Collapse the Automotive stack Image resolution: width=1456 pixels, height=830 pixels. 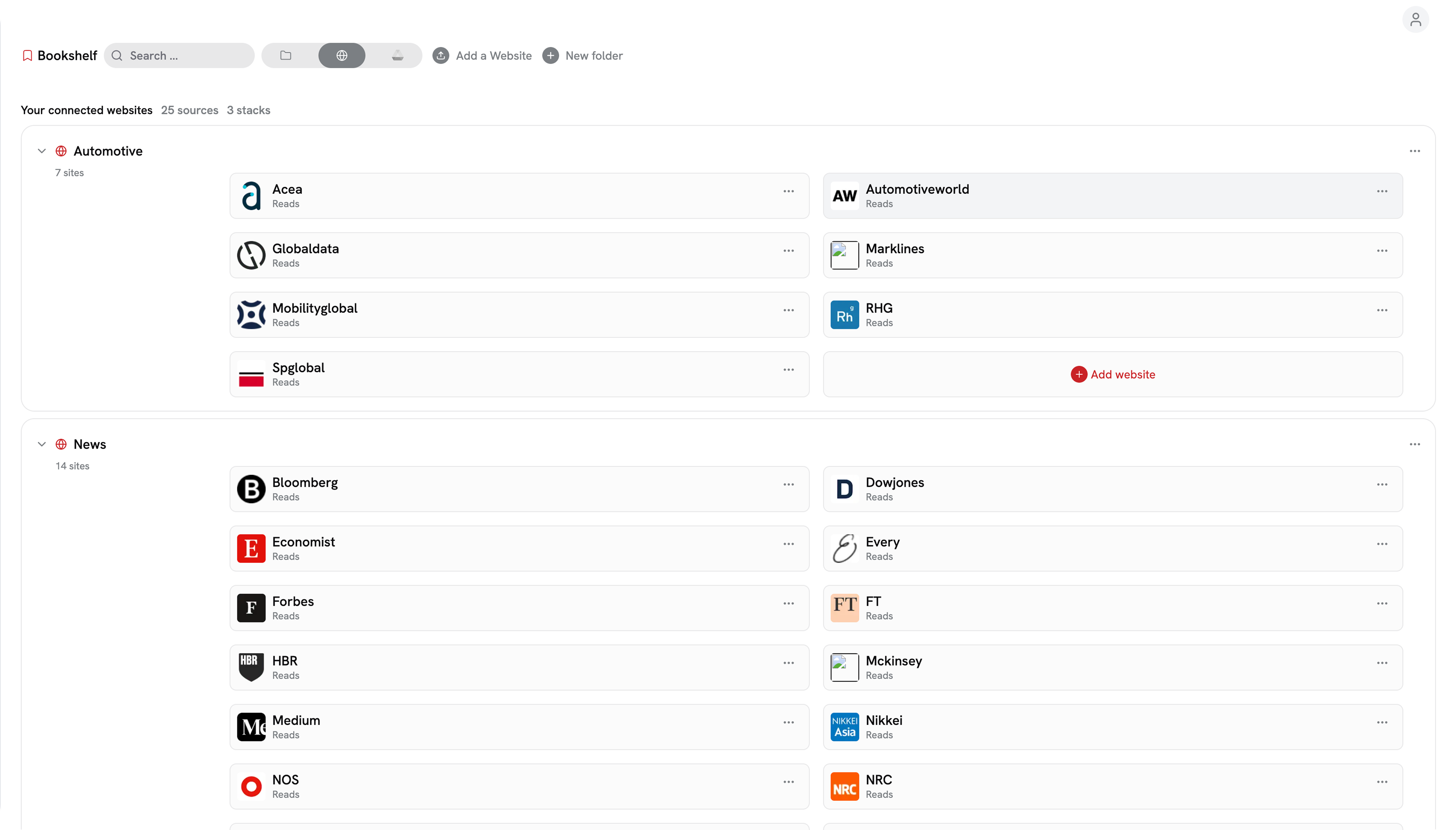[x=42, y=151]
